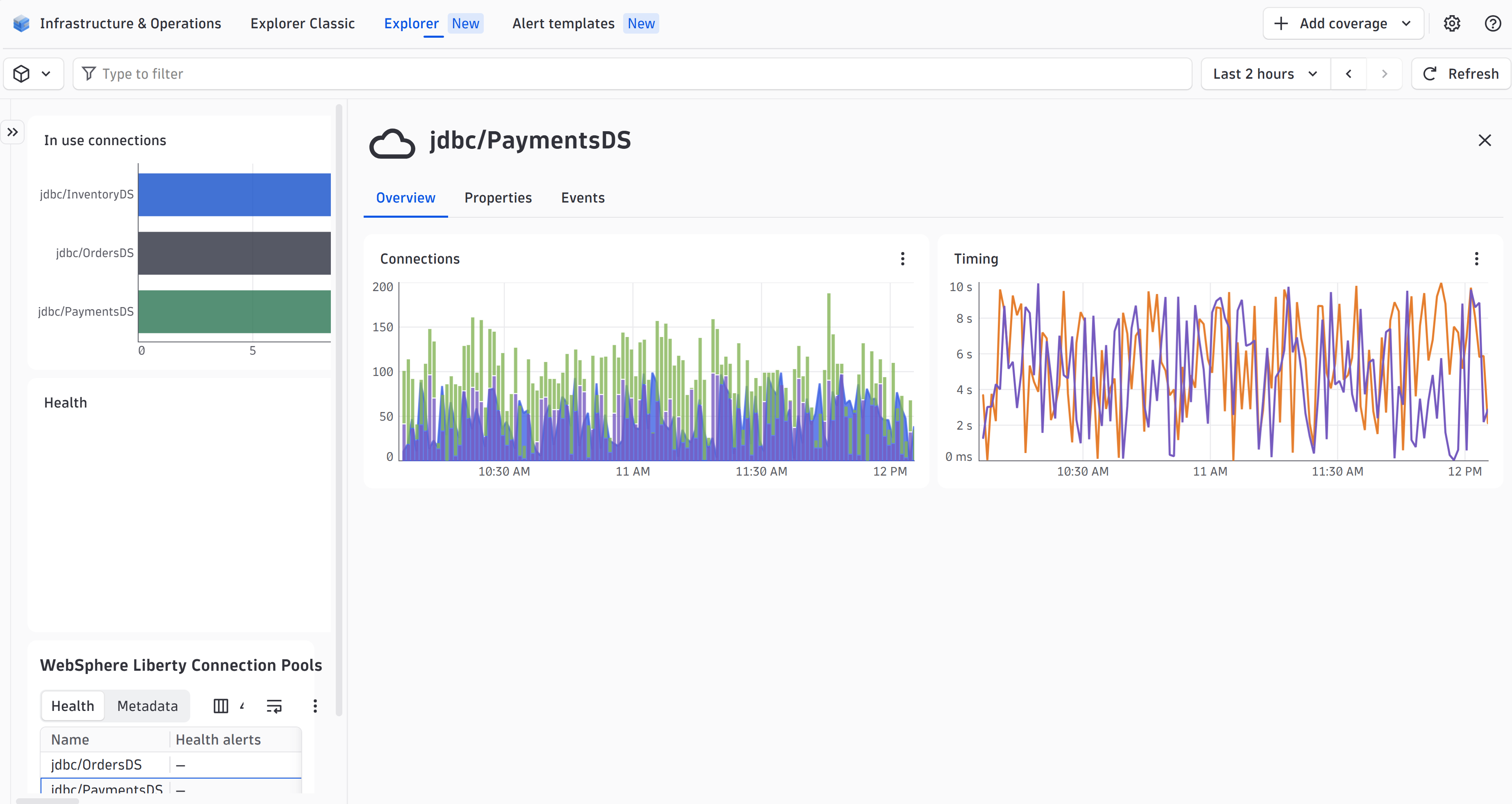Click the blue jdbc/InventoryDS bar

pyautogui.click(x=234, y=194)
